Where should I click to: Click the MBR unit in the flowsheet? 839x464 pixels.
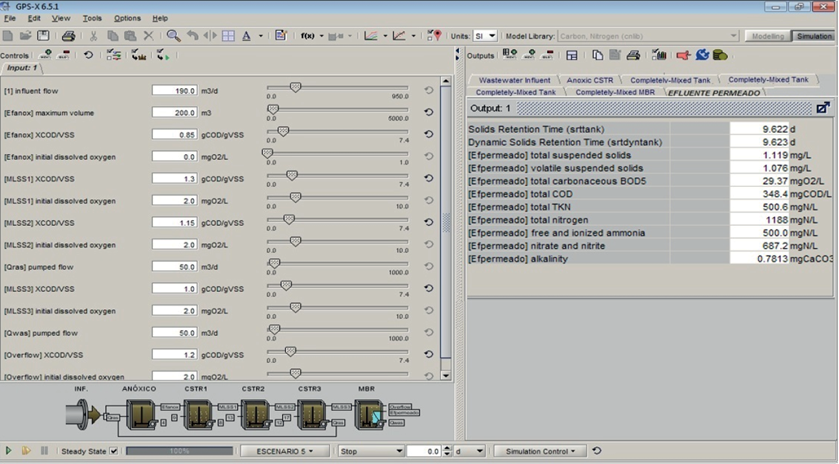click(366, 413)
